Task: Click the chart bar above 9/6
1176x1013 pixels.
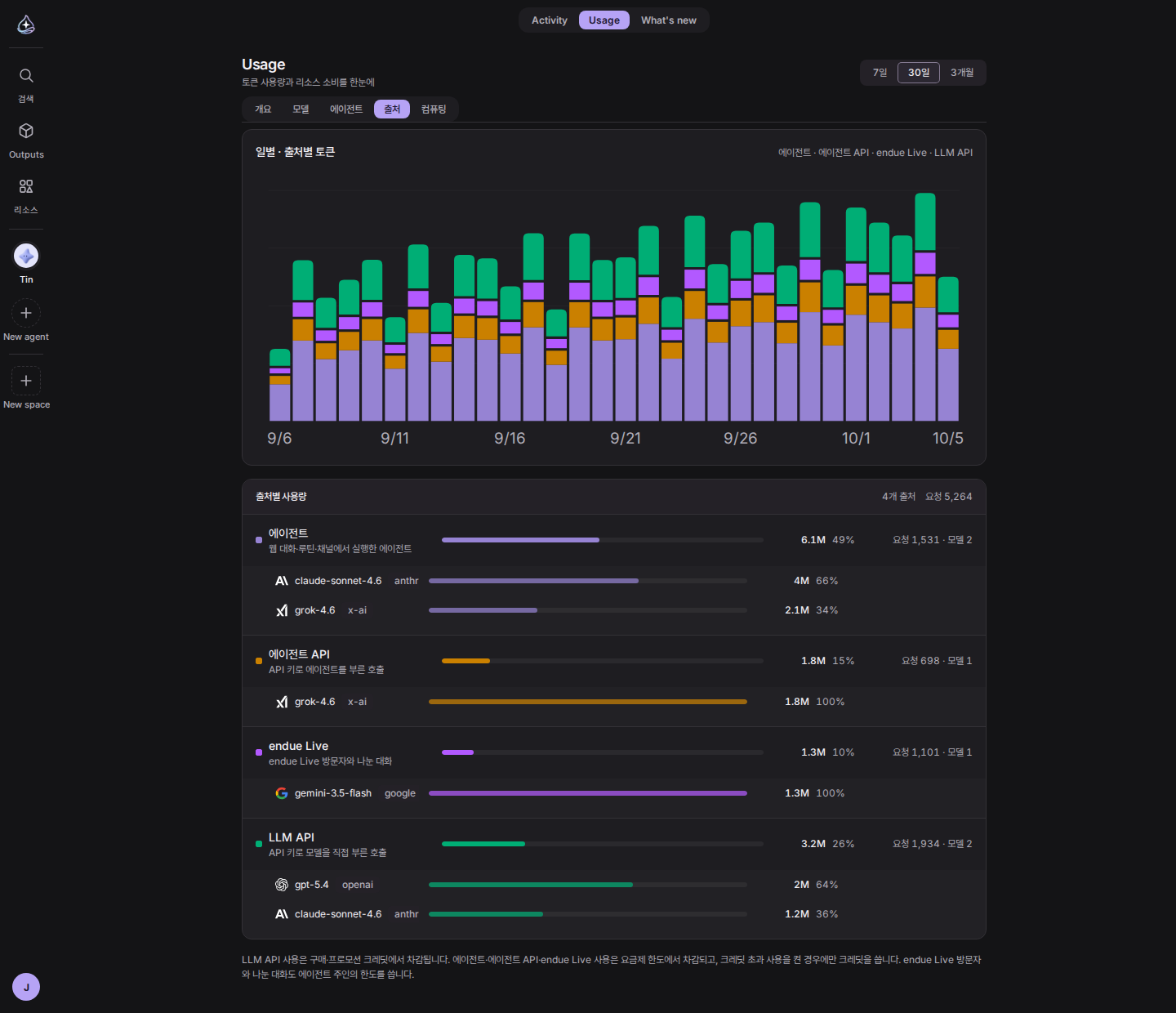Action: (x=280, y=385)
